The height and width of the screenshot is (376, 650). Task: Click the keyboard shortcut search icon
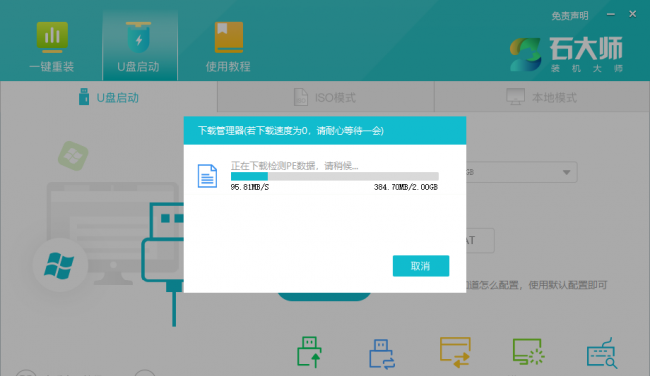[601, 353]
